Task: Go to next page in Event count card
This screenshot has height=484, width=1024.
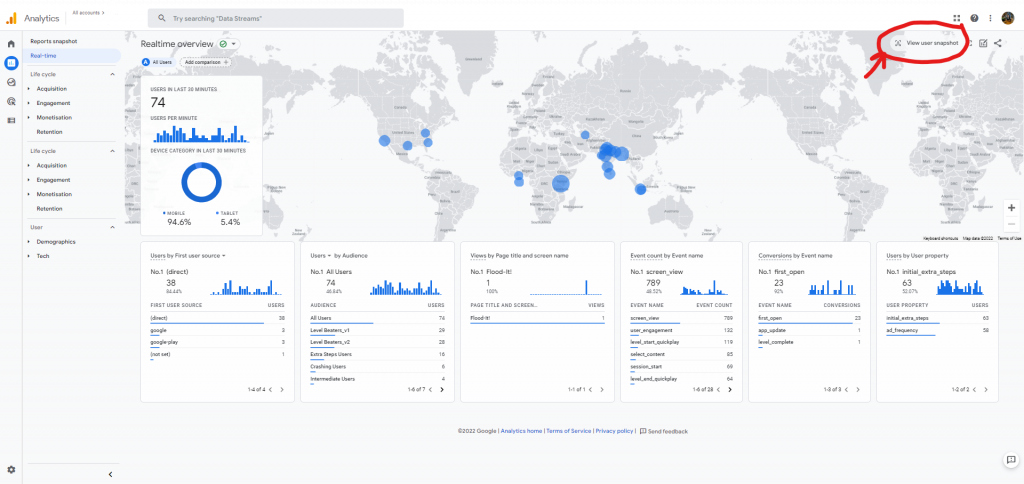Action: [729, 390]
